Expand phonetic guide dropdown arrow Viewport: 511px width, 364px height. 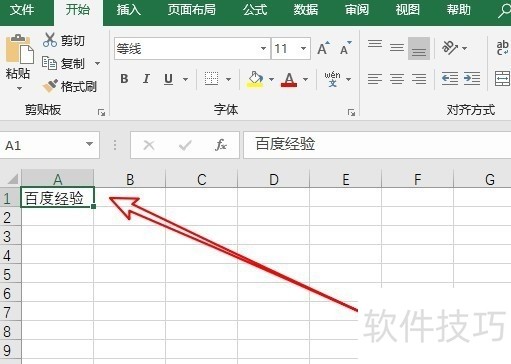click(348, 79)
